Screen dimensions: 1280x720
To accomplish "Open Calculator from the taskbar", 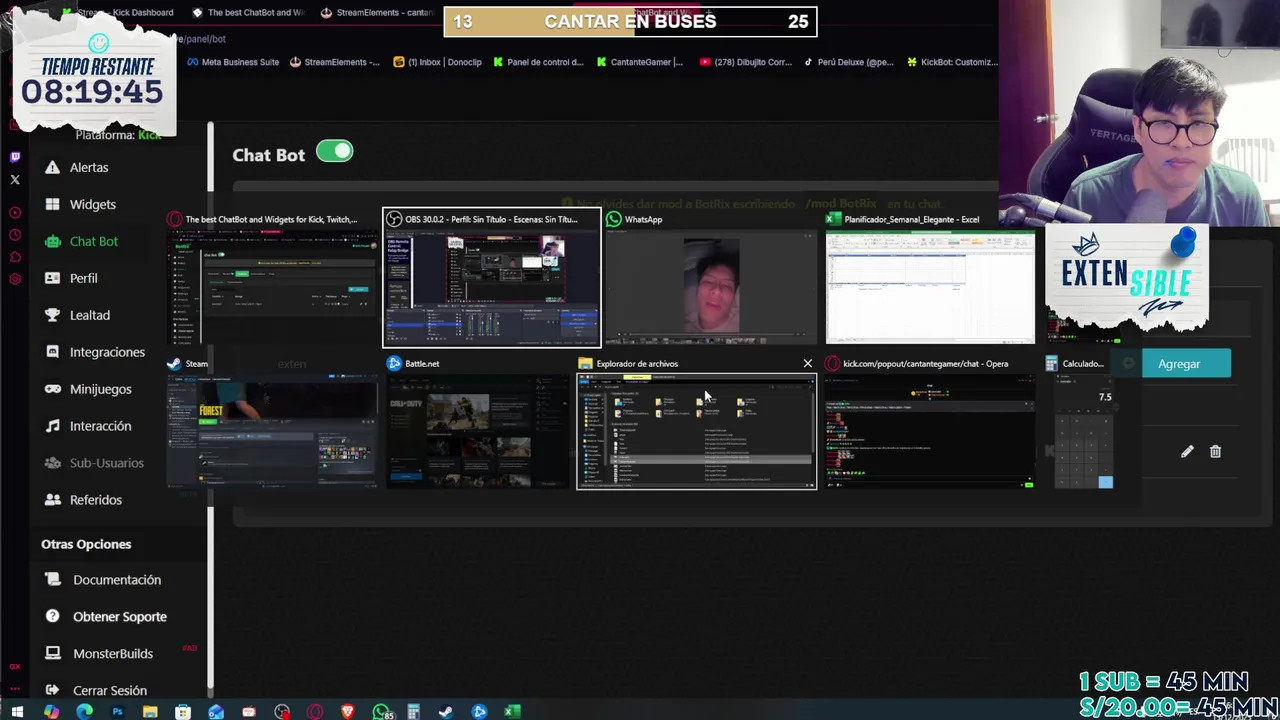I will (413, 712).
